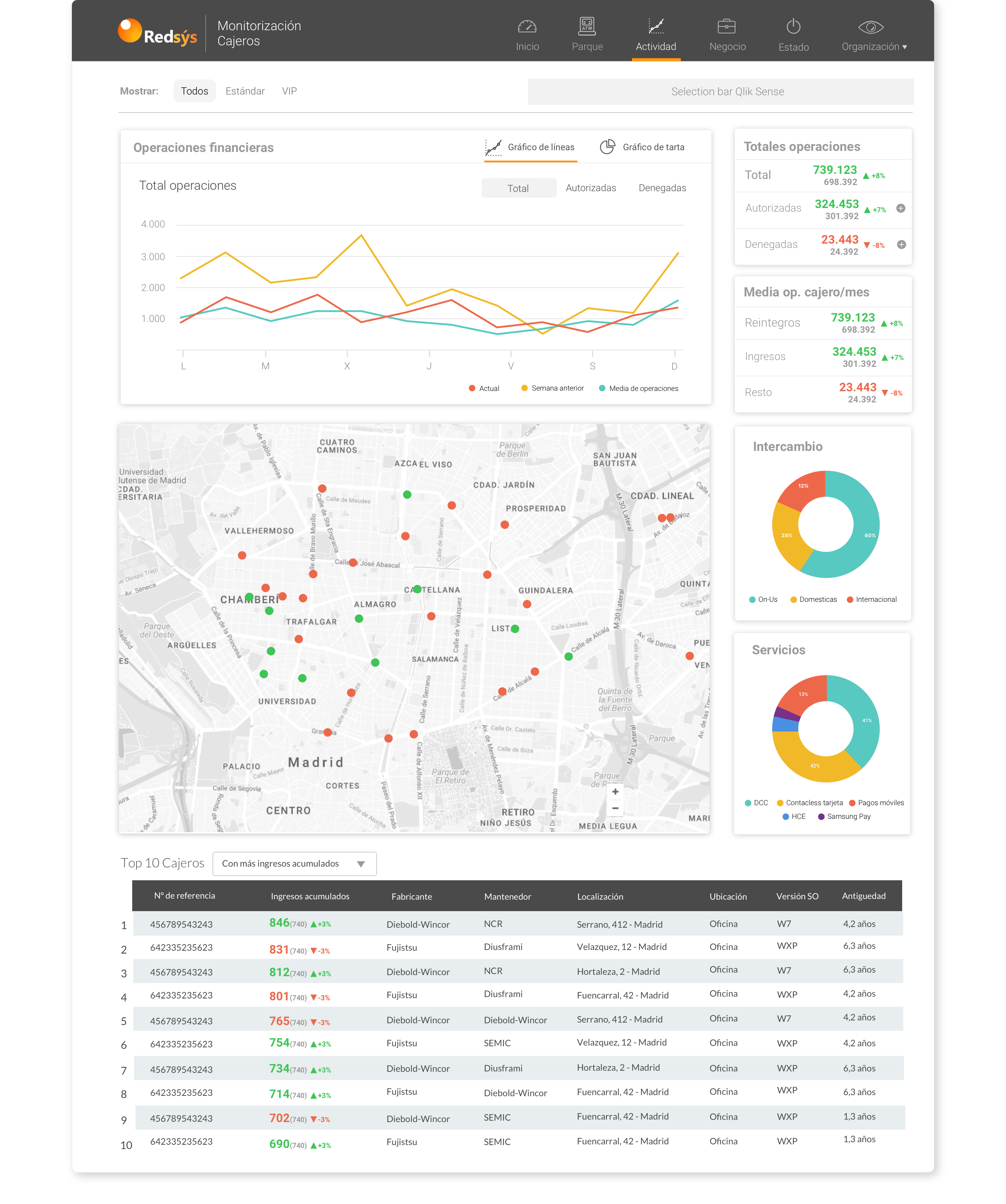Click the Redsys logo

click(x=157, y=33)
